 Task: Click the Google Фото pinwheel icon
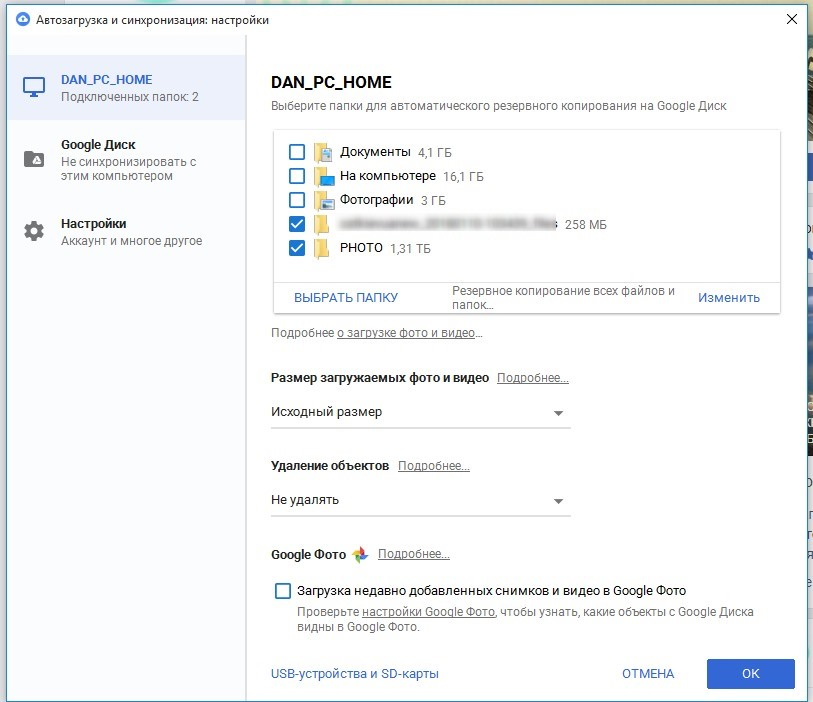(x=360, y=554)
